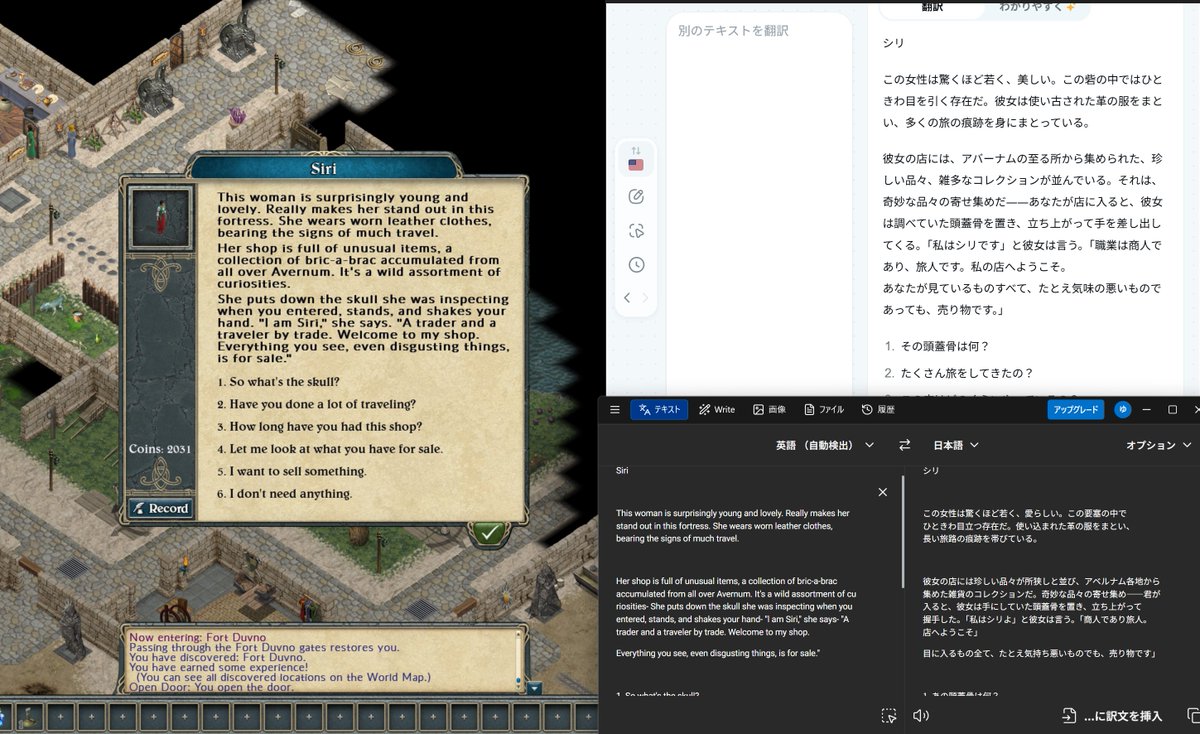Screen dimensions: 1200x734
Task: Select 'Let me look at what you have for sale'
Action: tap(330, 449)
